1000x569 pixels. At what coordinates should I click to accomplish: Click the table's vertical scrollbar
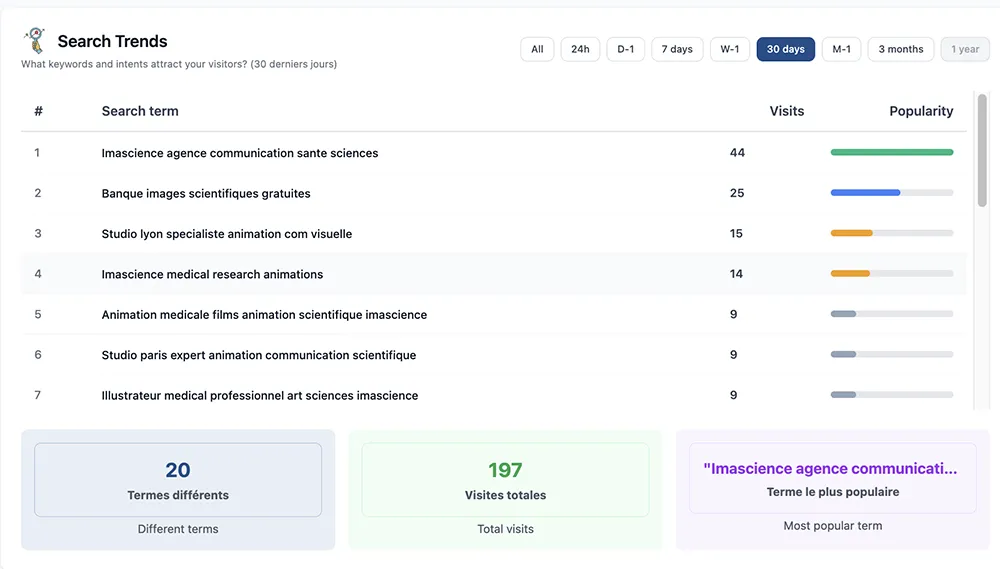pyautogui.click(x=982, y=150)
